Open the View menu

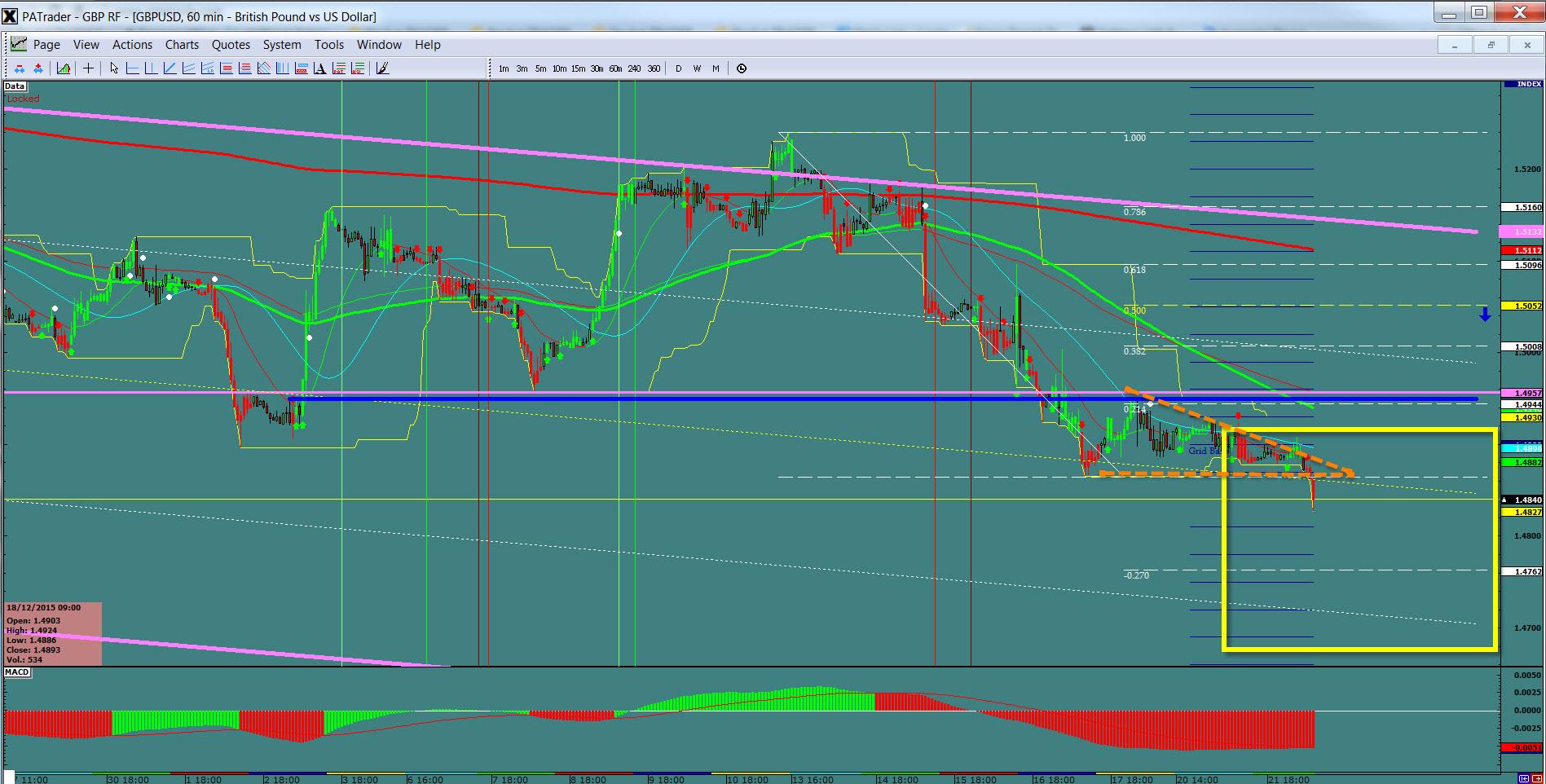click(x=86, y=45)
